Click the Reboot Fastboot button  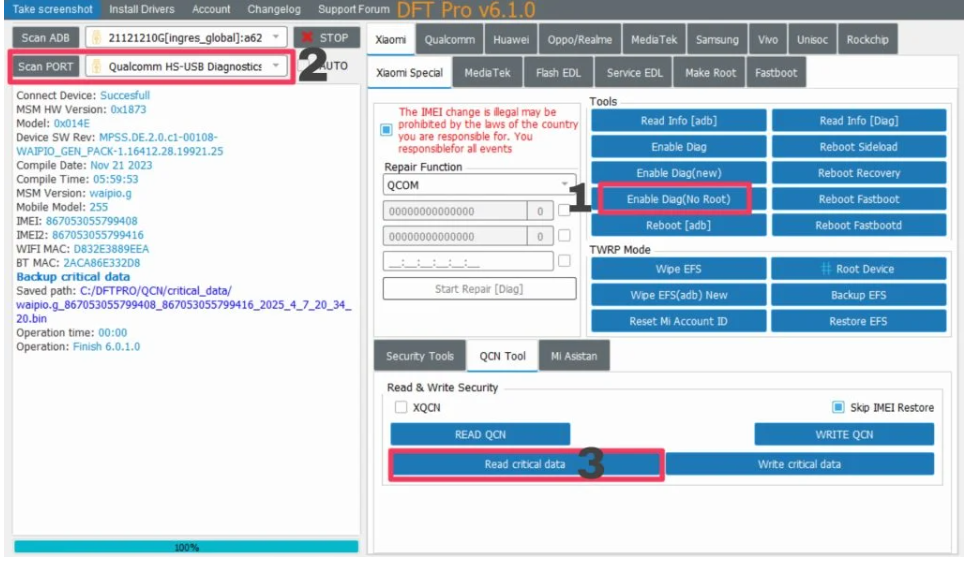click(x=859, y=199)
